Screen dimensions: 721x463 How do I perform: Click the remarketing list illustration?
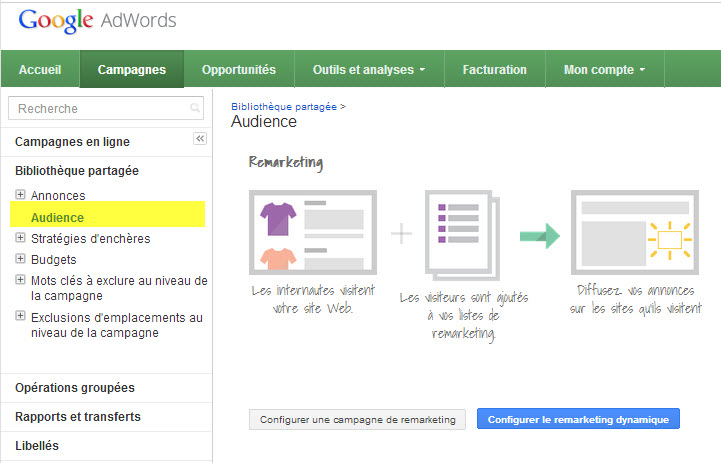coord(462,235)
